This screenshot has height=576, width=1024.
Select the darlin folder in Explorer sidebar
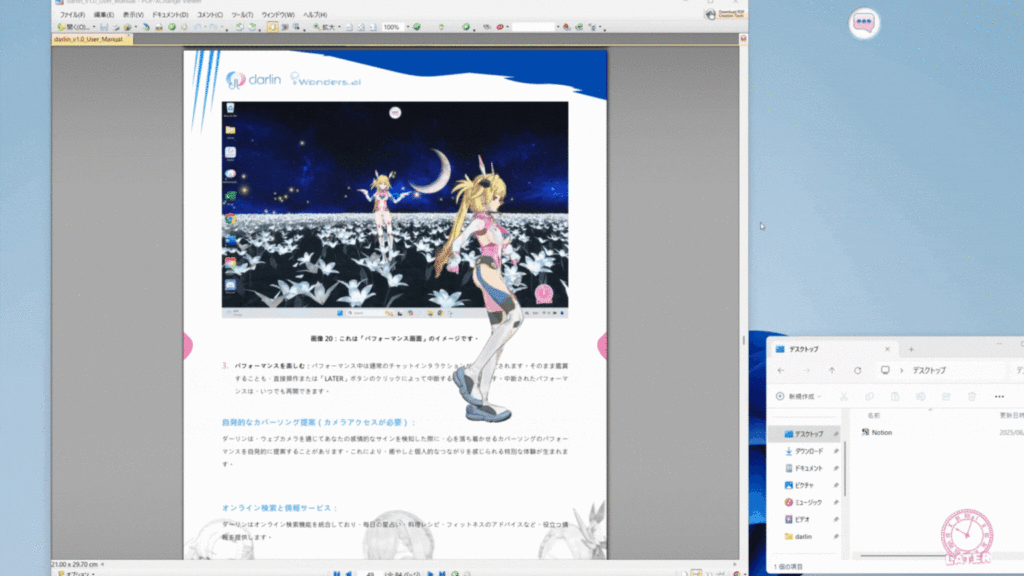pyautogui.click(x=804, y=536)
